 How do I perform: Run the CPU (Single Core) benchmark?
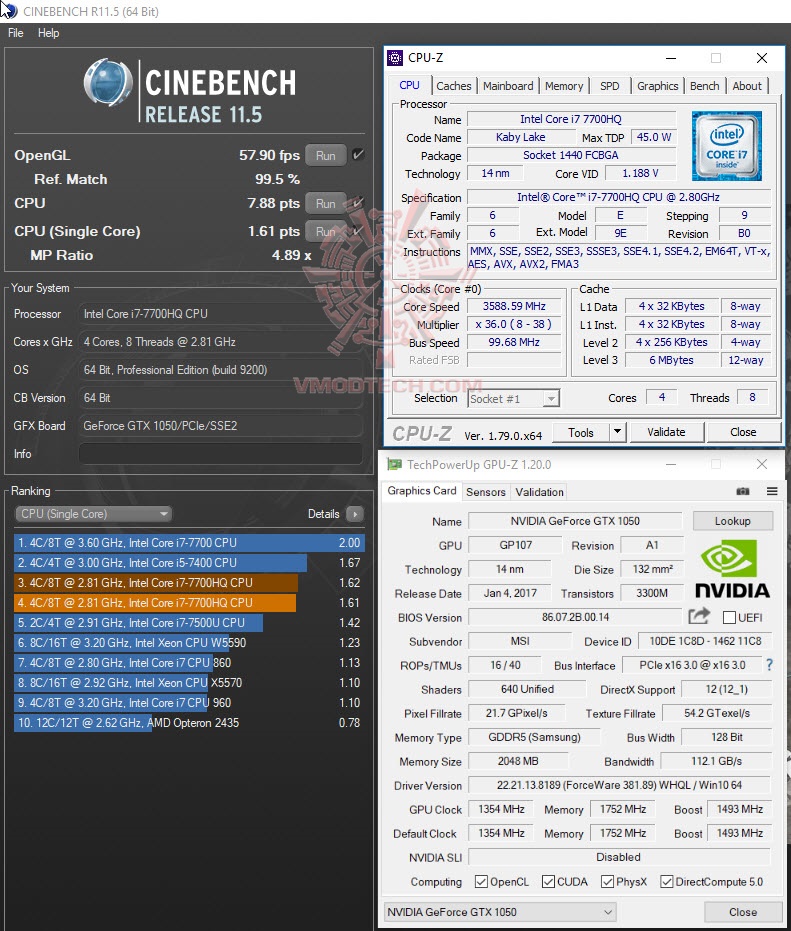coord(325,231)
